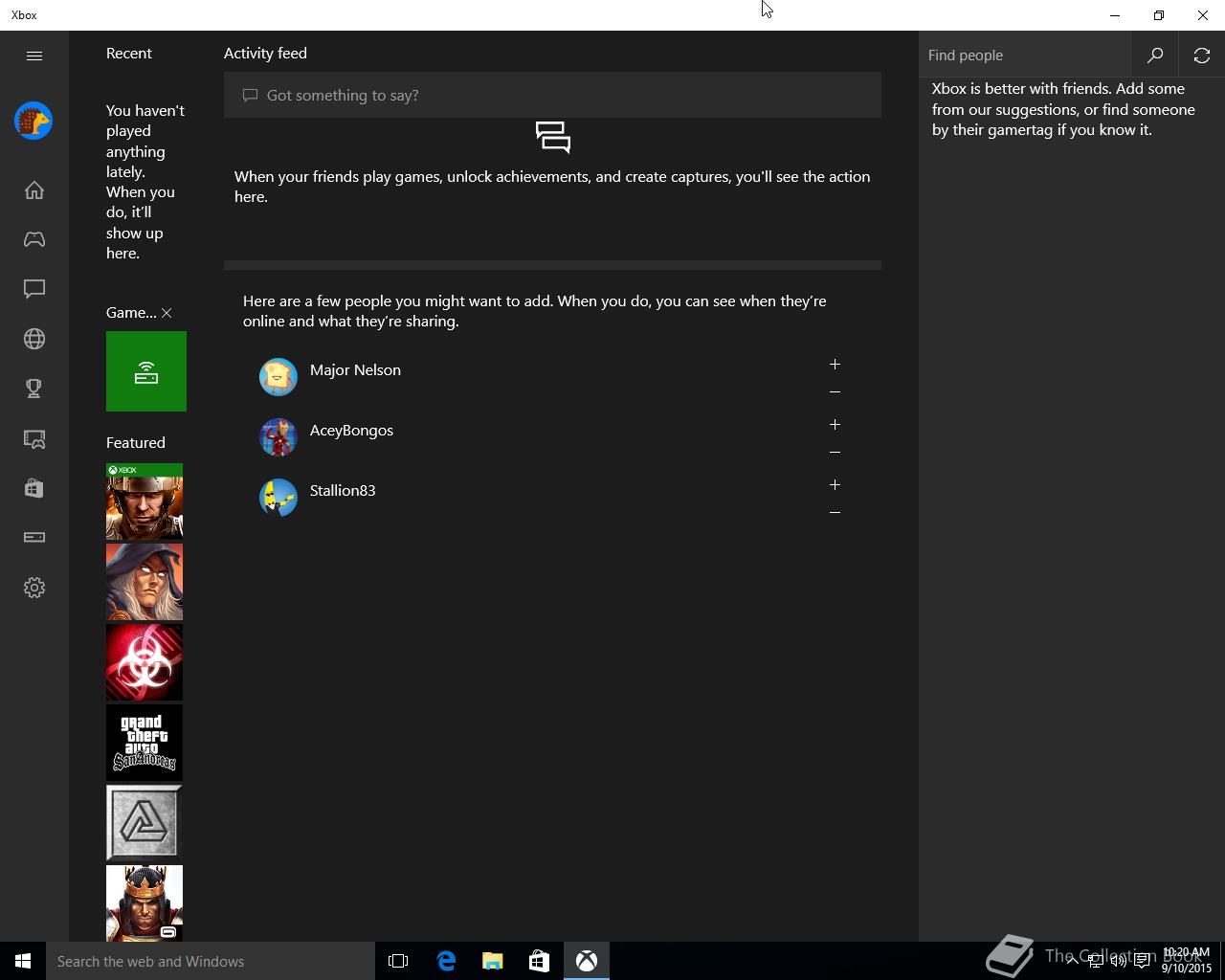Image resolution: width=1225 pixels, height=980 pixels.
Task: Dismiss the Game streaming tile with X
Action: pyautogui.click(x=167, y=313)
